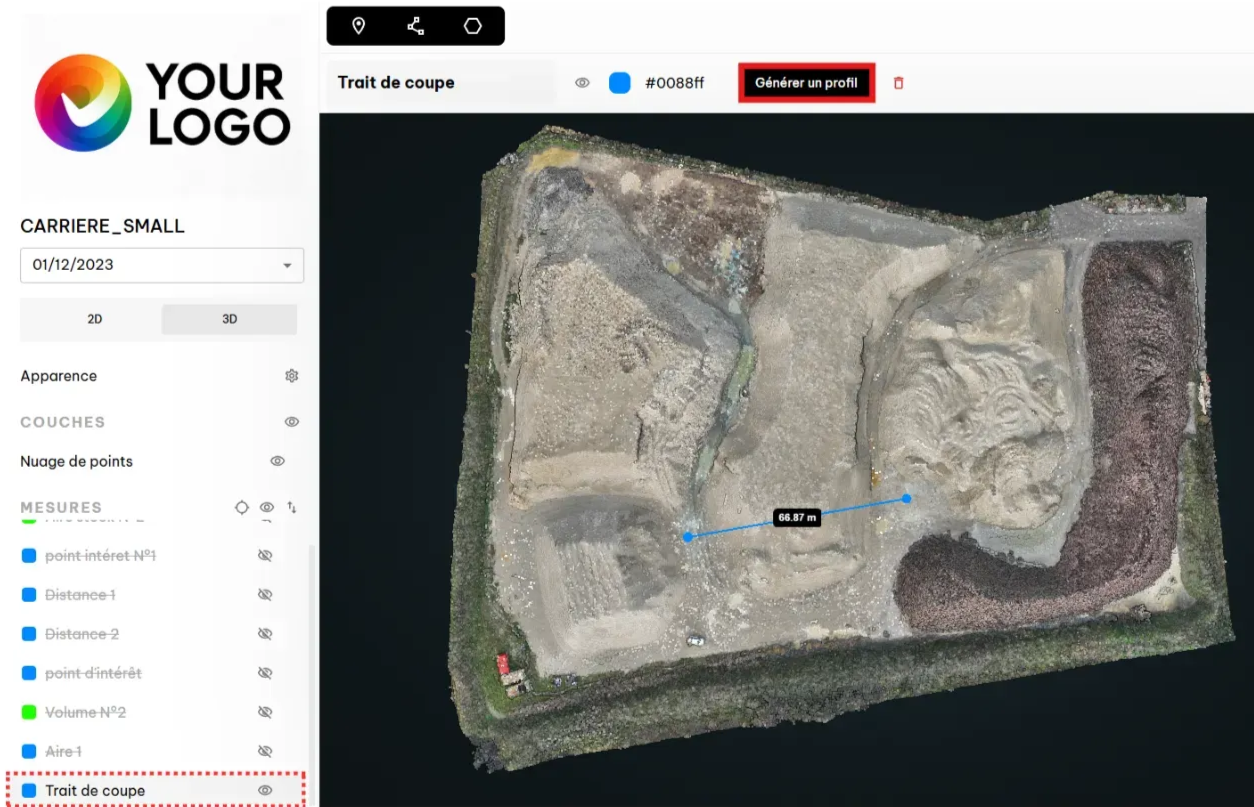The image size is (1254, 807).
Task: Hide the Nuage de points layer
Action: (x=278, y=461)
